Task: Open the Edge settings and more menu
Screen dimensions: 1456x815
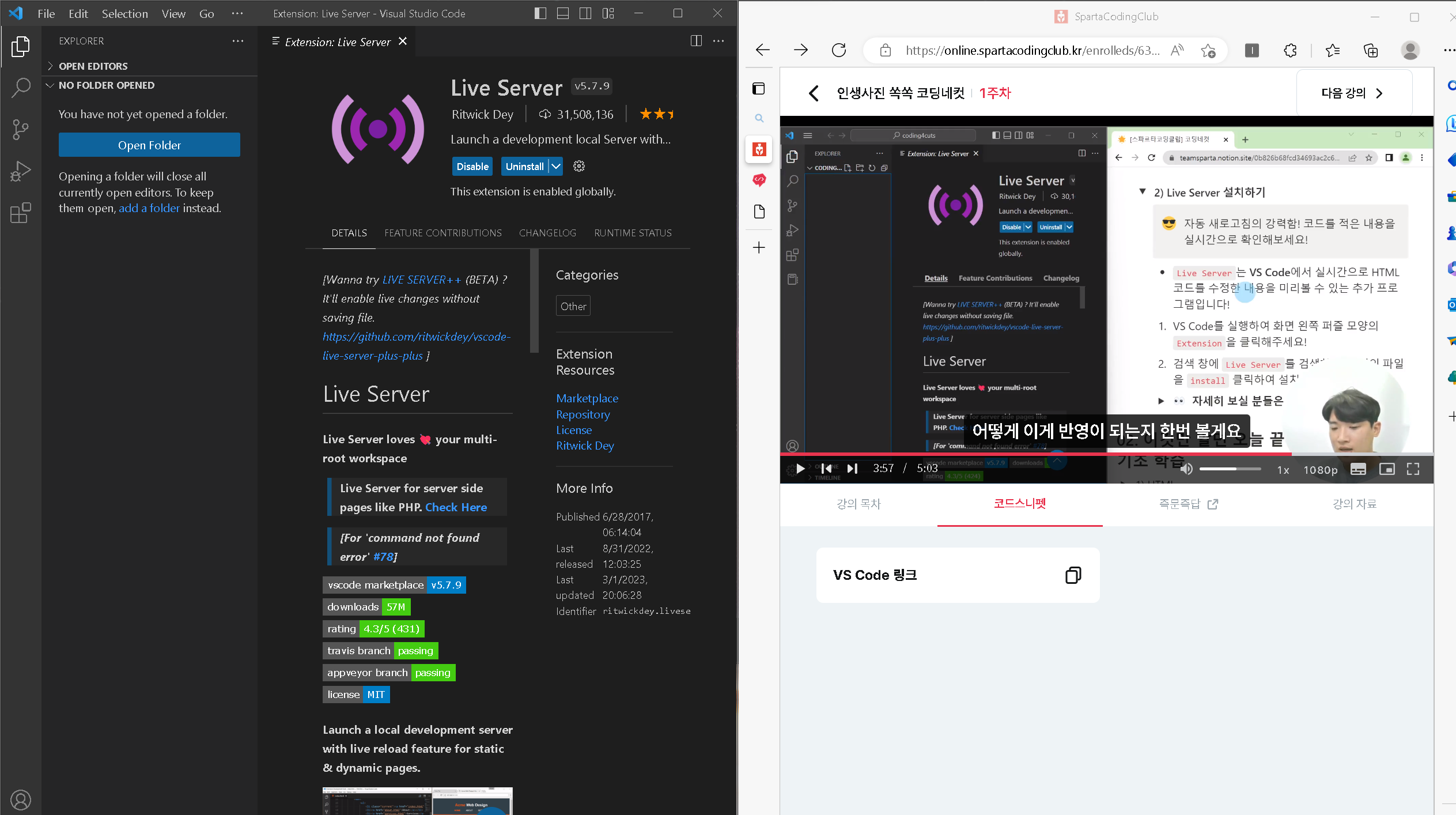Action: click(x=1449, y=51)
